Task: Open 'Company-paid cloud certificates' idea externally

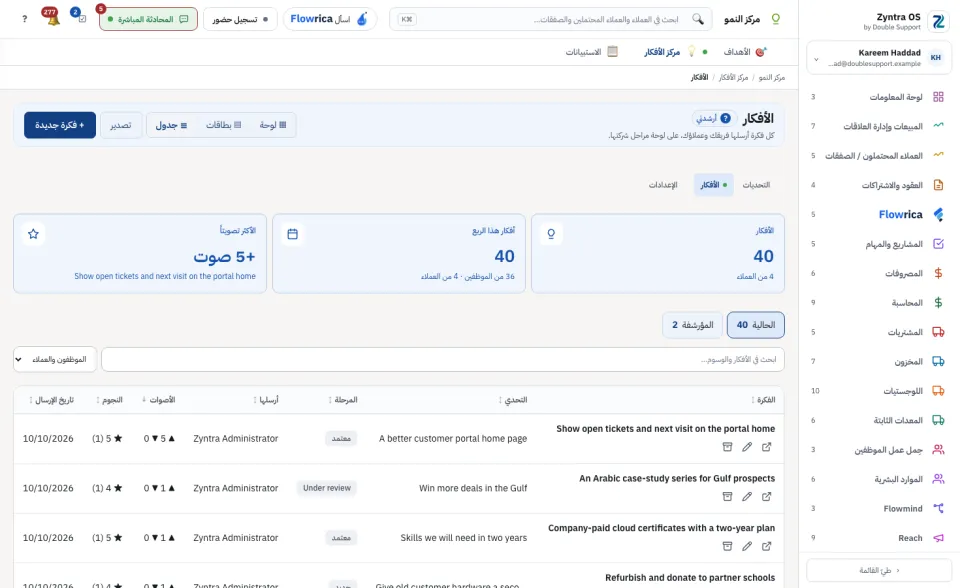Action: pyautogui.click(x=767, y=546)
